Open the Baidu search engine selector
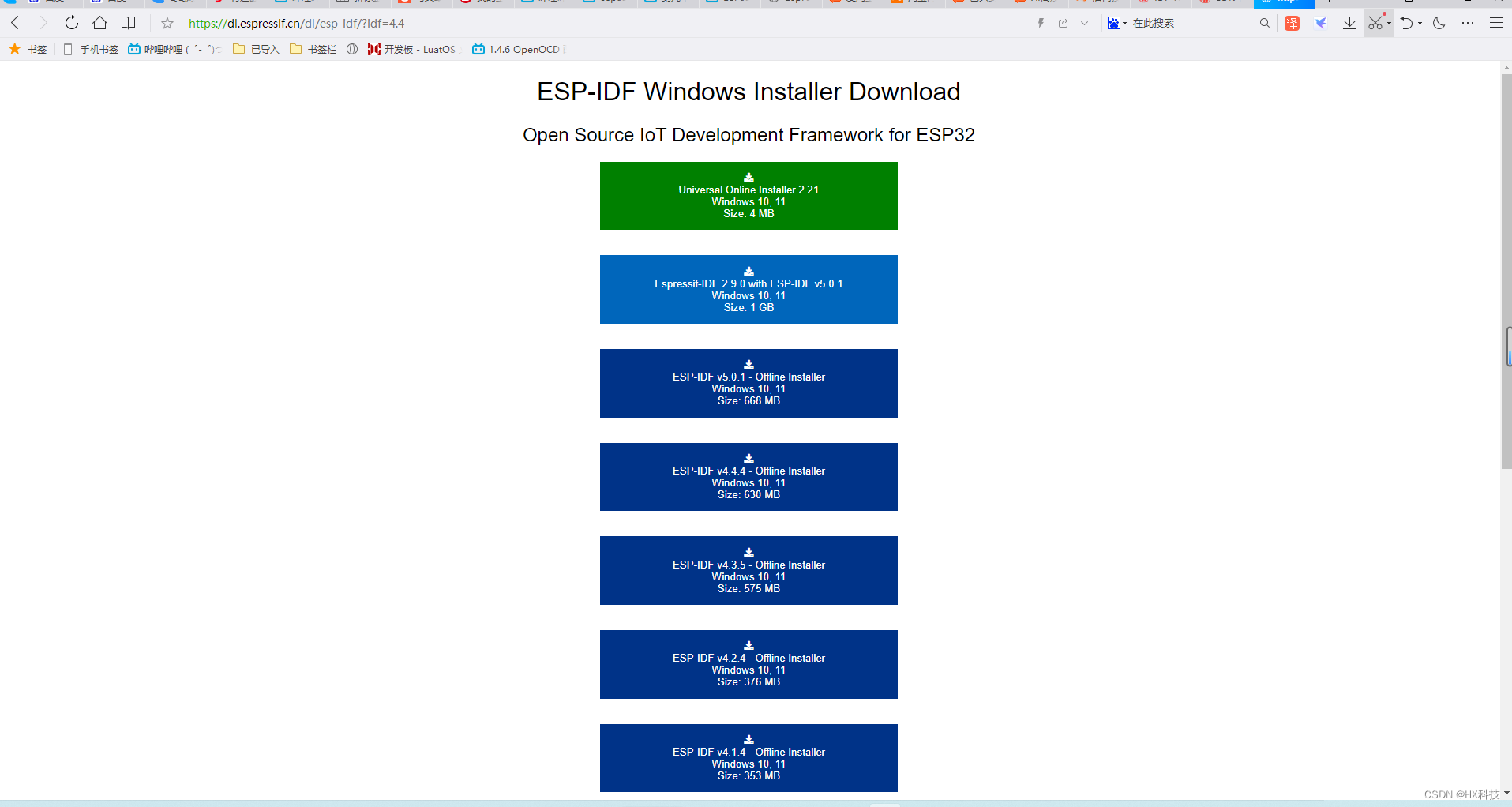The height and width of the screenshot is (807, 1512). tap(1116, 23)
